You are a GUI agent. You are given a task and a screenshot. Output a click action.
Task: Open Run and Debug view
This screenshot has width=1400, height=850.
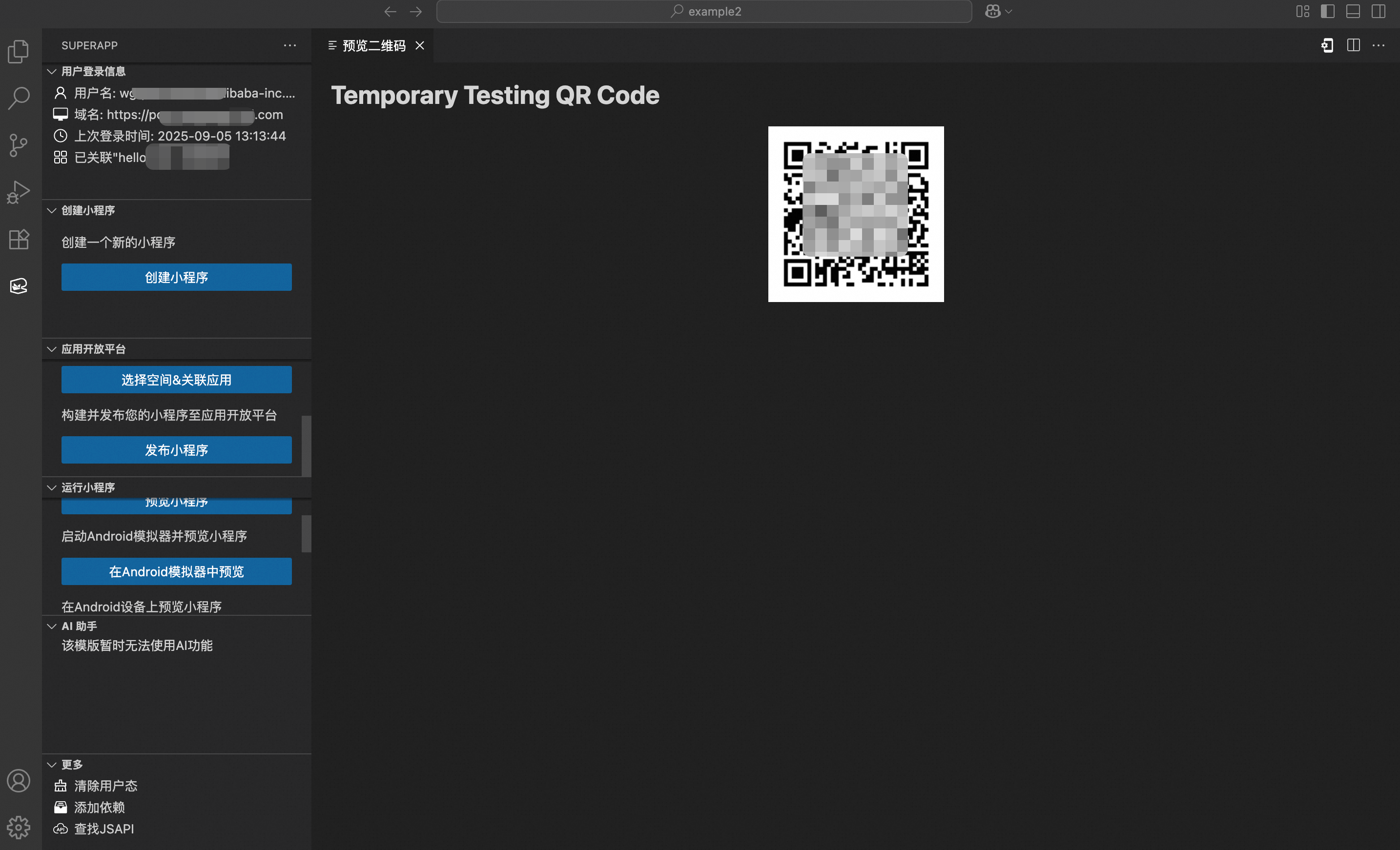(18, 192)
